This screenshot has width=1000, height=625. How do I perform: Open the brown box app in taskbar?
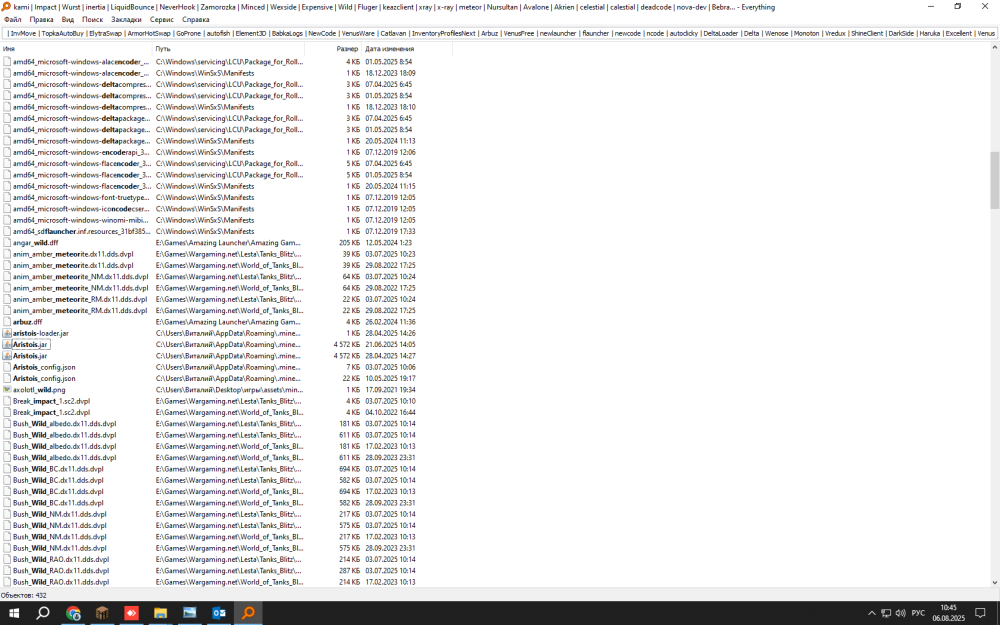(102, 613)
